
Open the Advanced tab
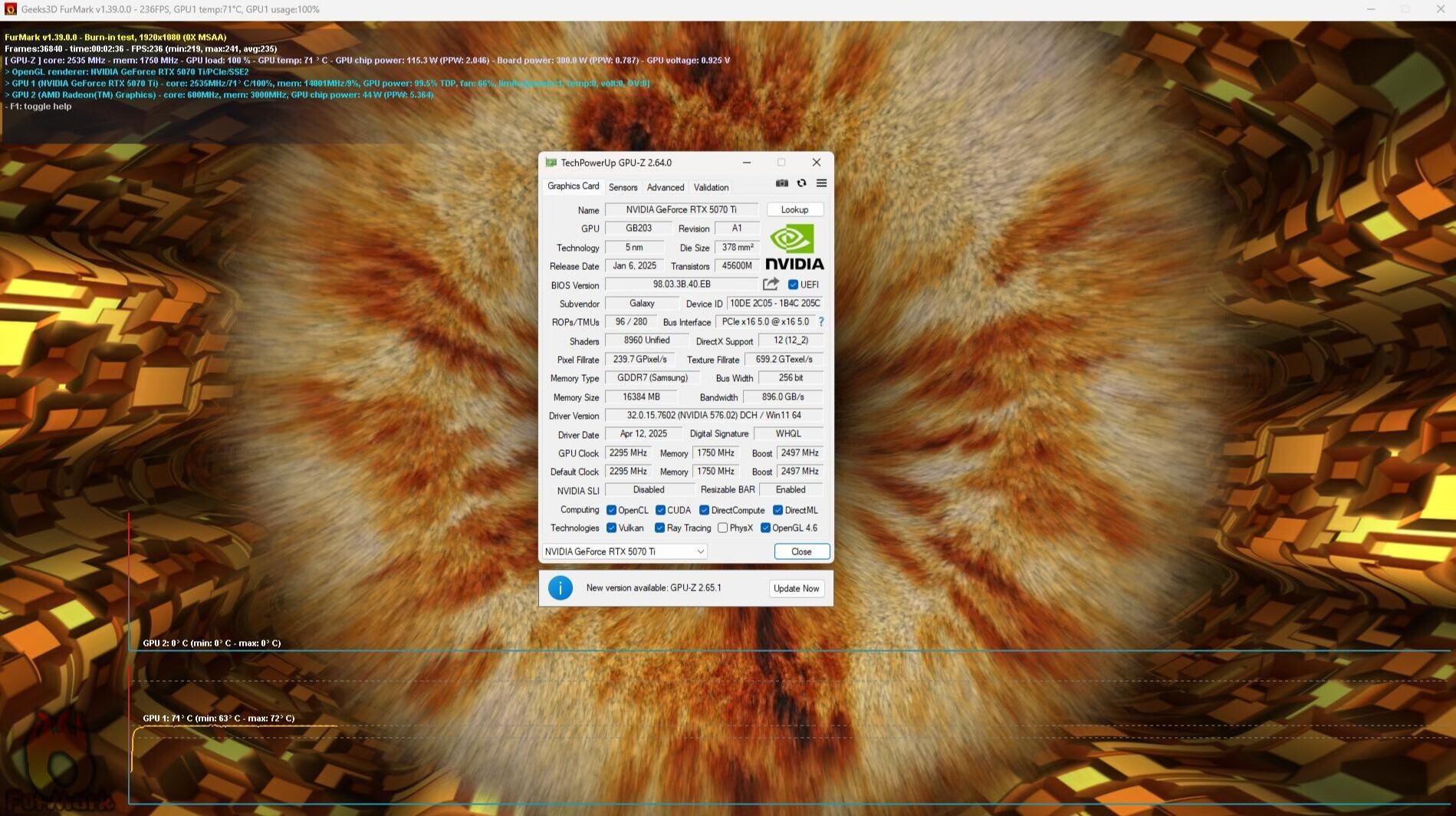click(x=665, y=188)
